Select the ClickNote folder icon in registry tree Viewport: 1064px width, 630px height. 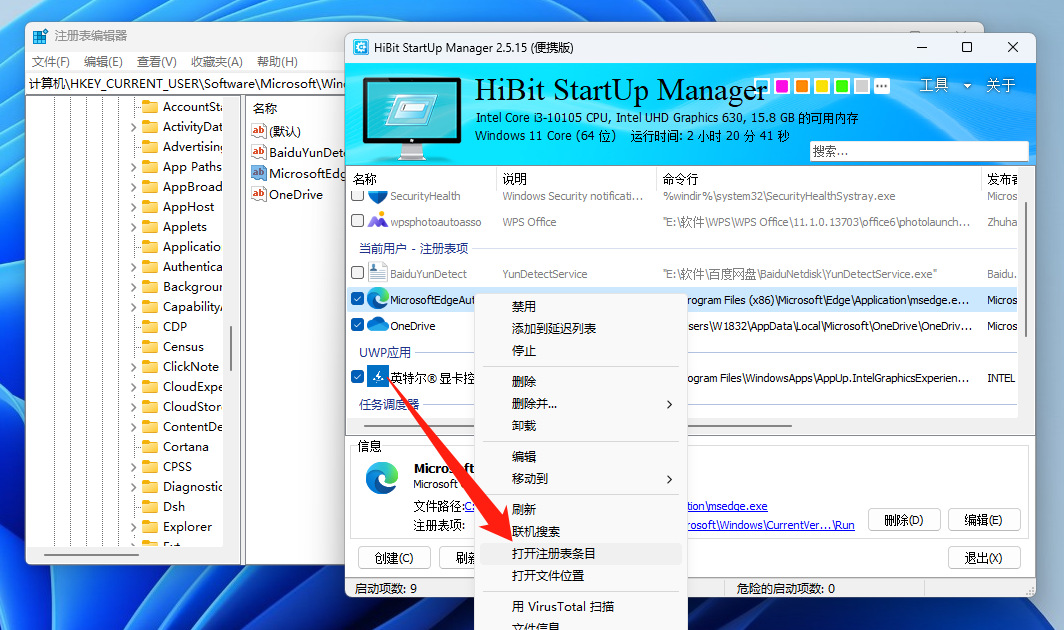[x=150, y=367]
